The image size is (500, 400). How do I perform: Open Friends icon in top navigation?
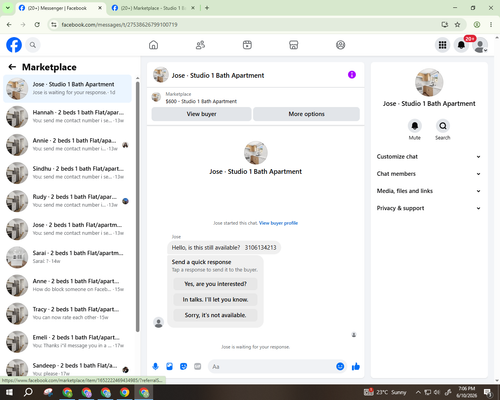pyautogui.click(x=200, y=45)
